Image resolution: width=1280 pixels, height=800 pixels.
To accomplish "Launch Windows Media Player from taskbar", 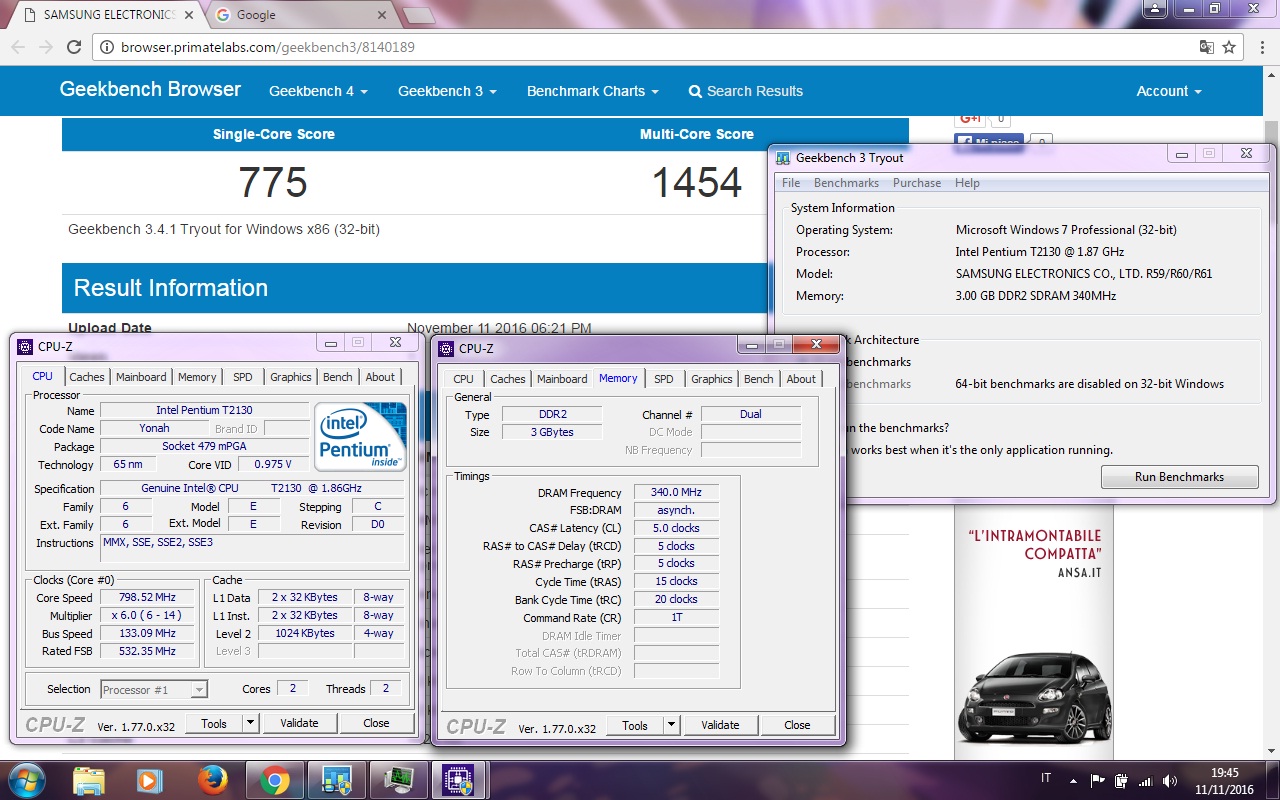I will [149, 781].
